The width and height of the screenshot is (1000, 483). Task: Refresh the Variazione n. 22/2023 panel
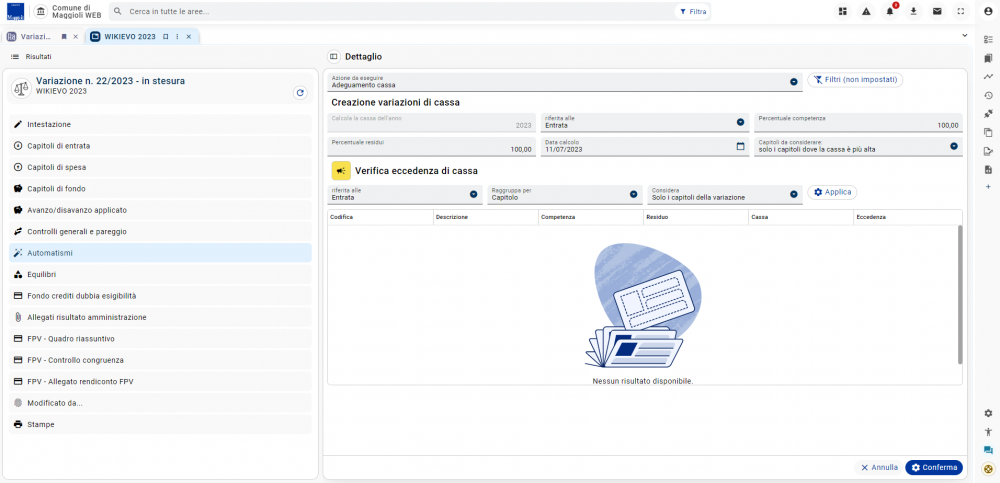[300, 93]
